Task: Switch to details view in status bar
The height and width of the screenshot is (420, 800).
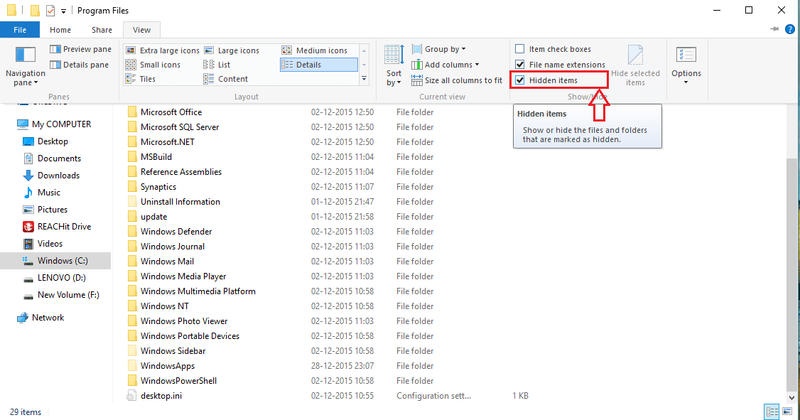Action: pos(771,411)
